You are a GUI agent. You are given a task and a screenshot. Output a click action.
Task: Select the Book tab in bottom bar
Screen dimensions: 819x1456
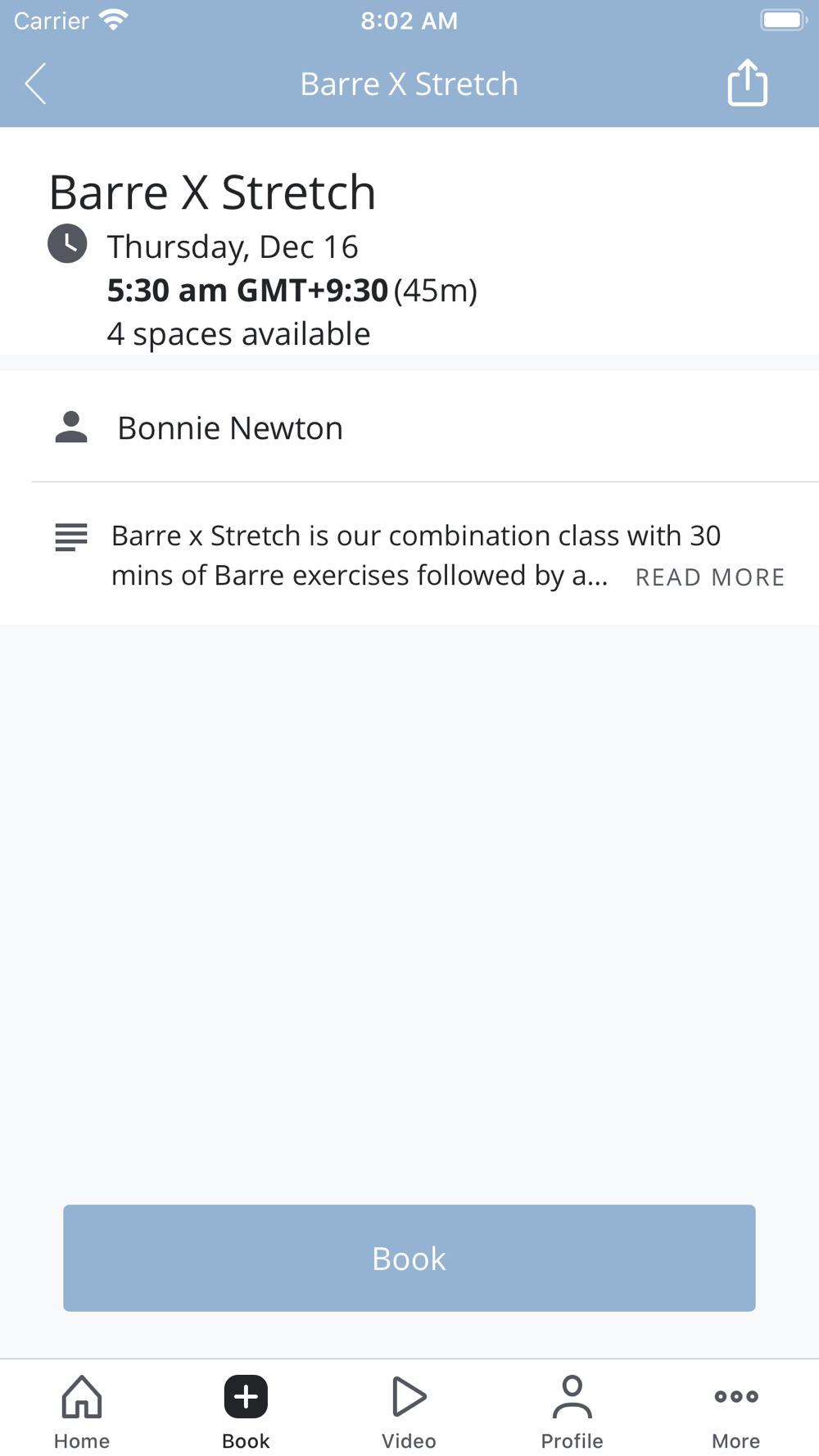click(x=246, y=1412)
